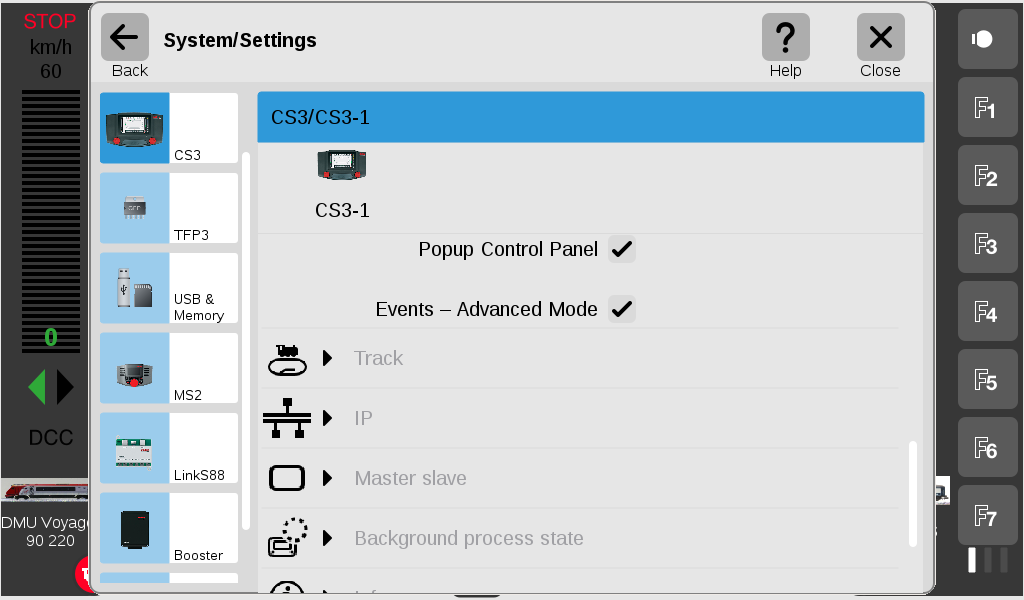Expand Background process state section
1024x600 pixels.
click(580, 538)
